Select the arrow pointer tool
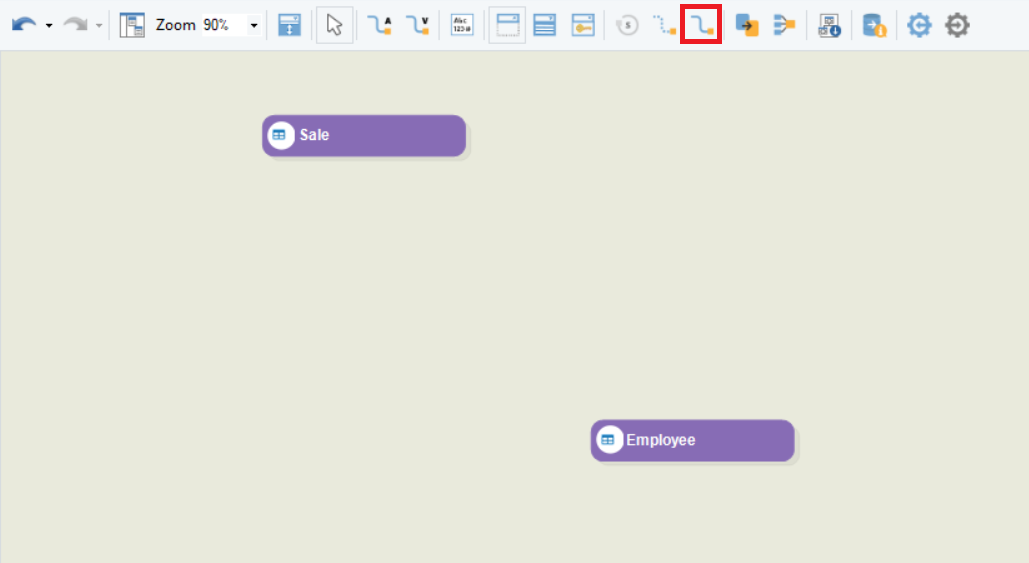Screen dimensions: 1029x563 [x=335, y=25]
